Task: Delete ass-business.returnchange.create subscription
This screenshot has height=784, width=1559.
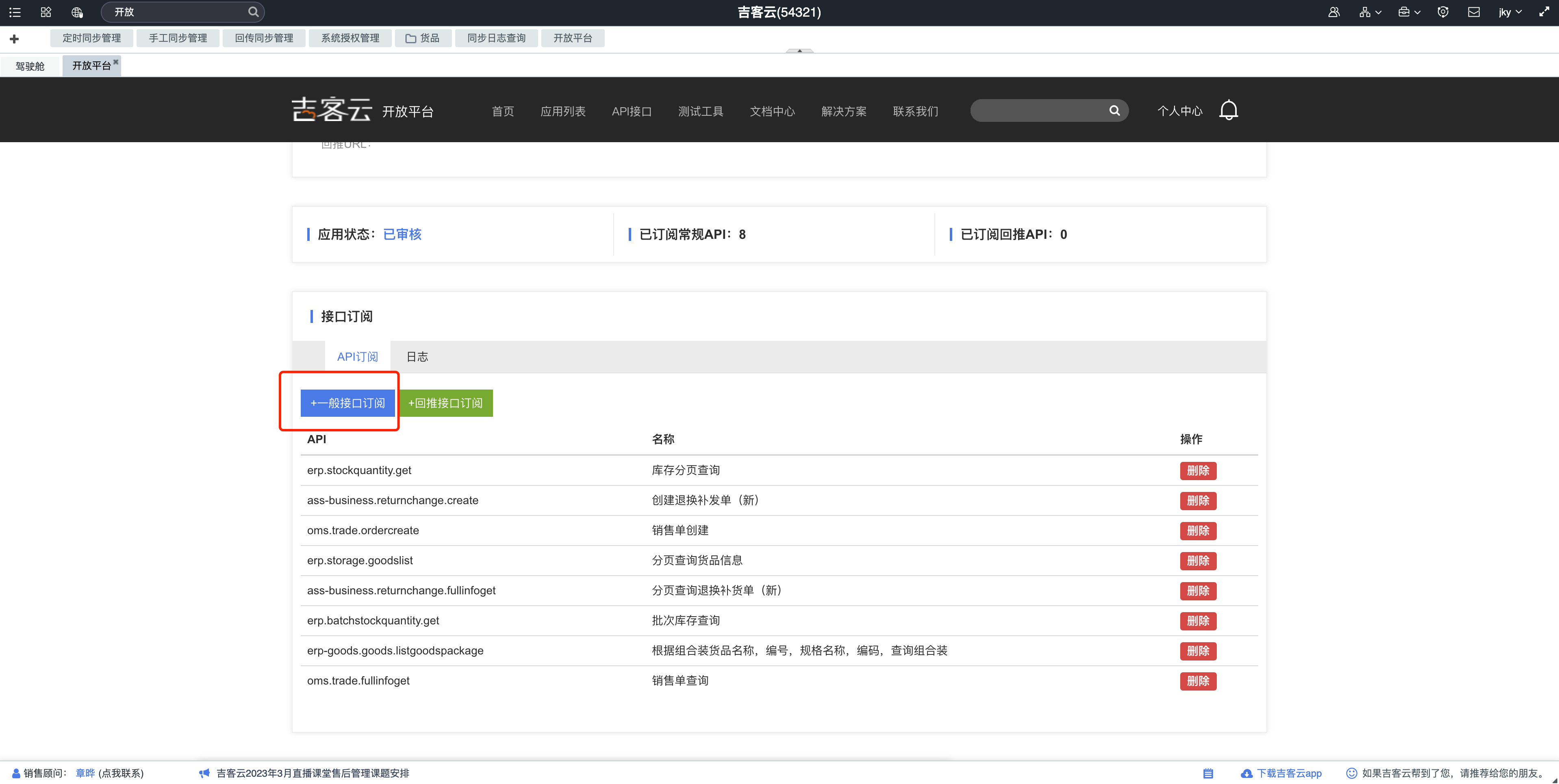Action: click(1198, 501)
